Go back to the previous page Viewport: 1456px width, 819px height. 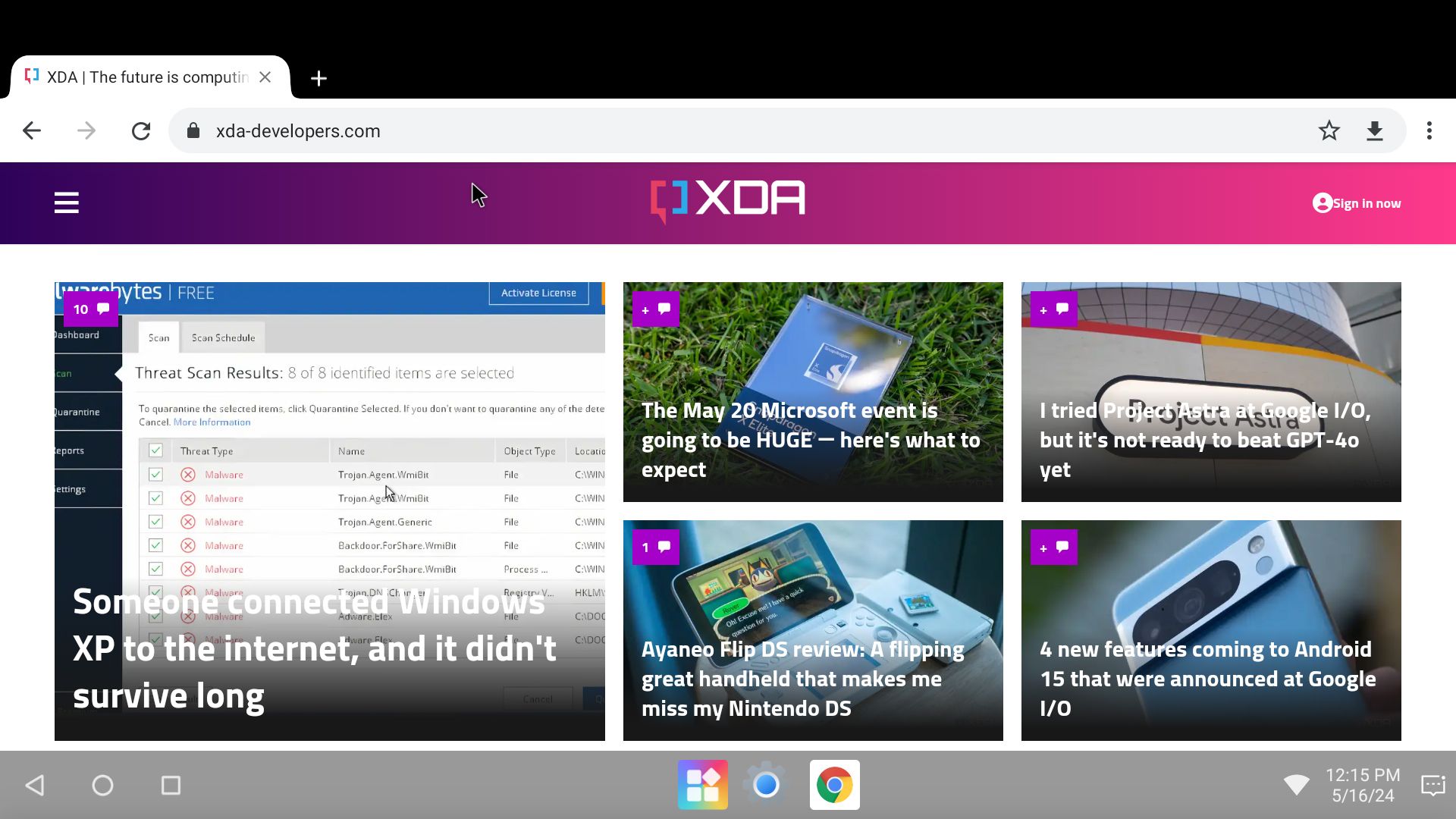(32, 131)
